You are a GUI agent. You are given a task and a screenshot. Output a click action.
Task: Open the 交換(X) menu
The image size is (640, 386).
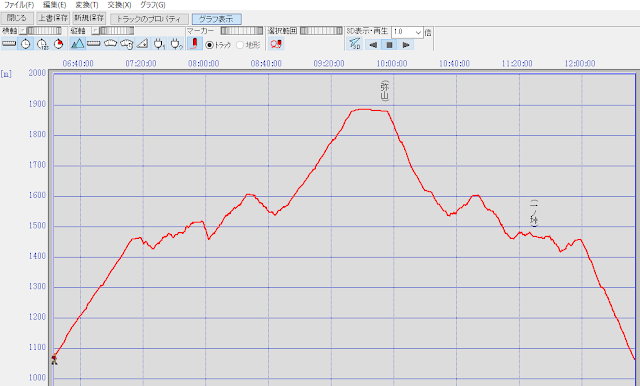click(x=119, y=5)
